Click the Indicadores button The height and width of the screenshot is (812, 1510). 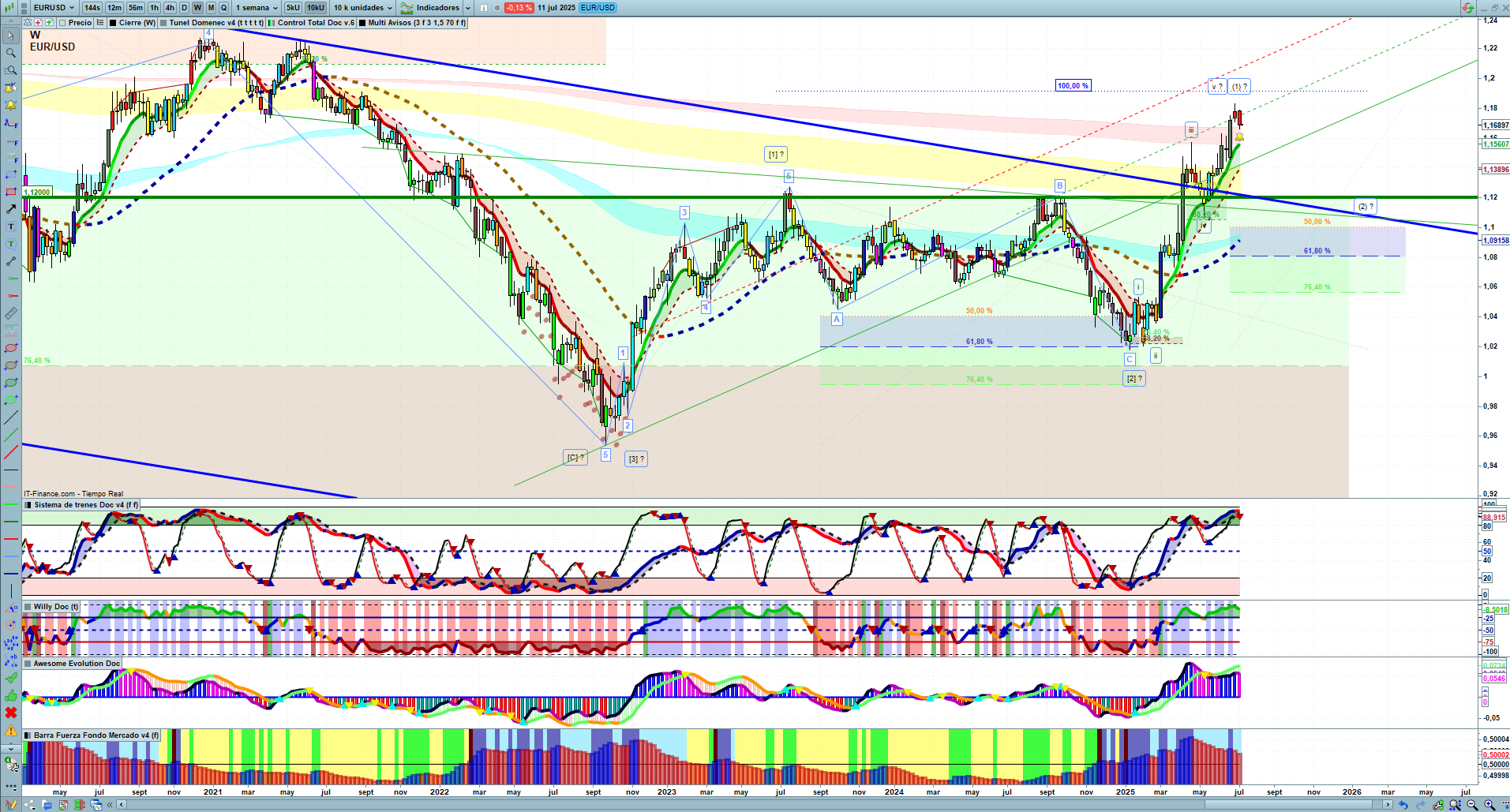click(x=430, y=8)
